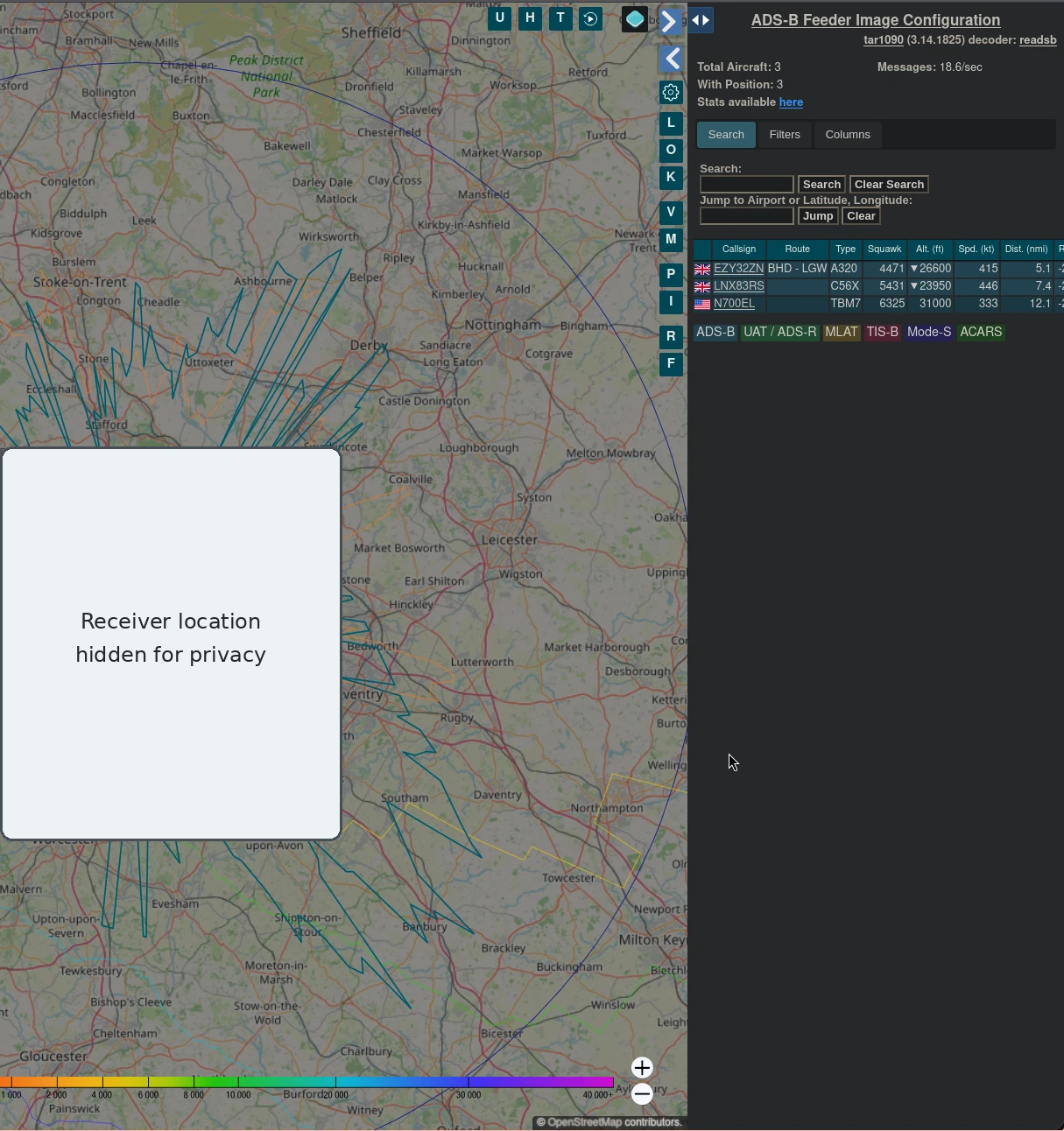Toggle the O map button
1064x1131 pixels.
point(671,151)
